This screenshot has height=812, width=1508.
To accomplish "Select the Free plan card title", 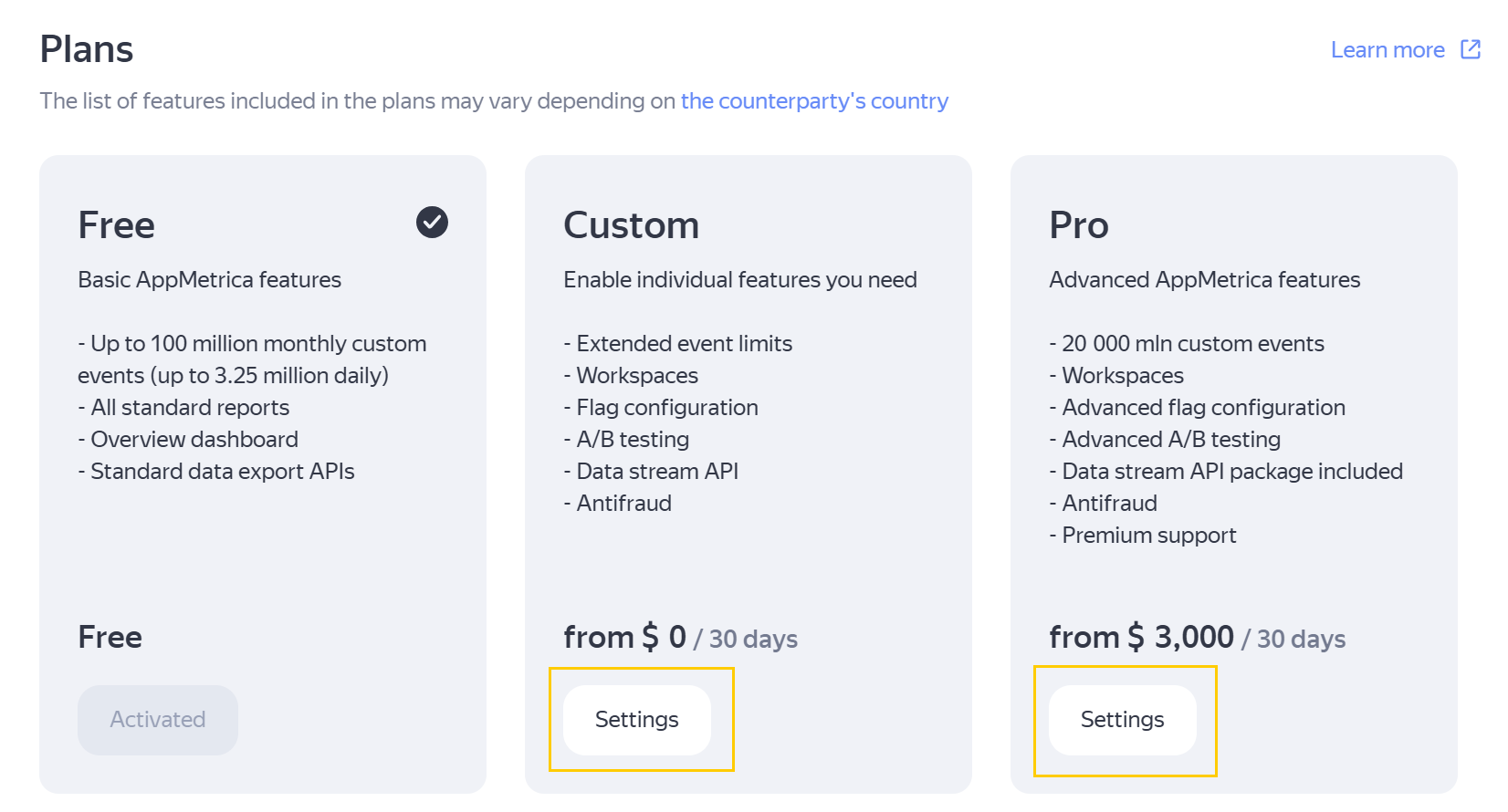I will tap(117, 225).
